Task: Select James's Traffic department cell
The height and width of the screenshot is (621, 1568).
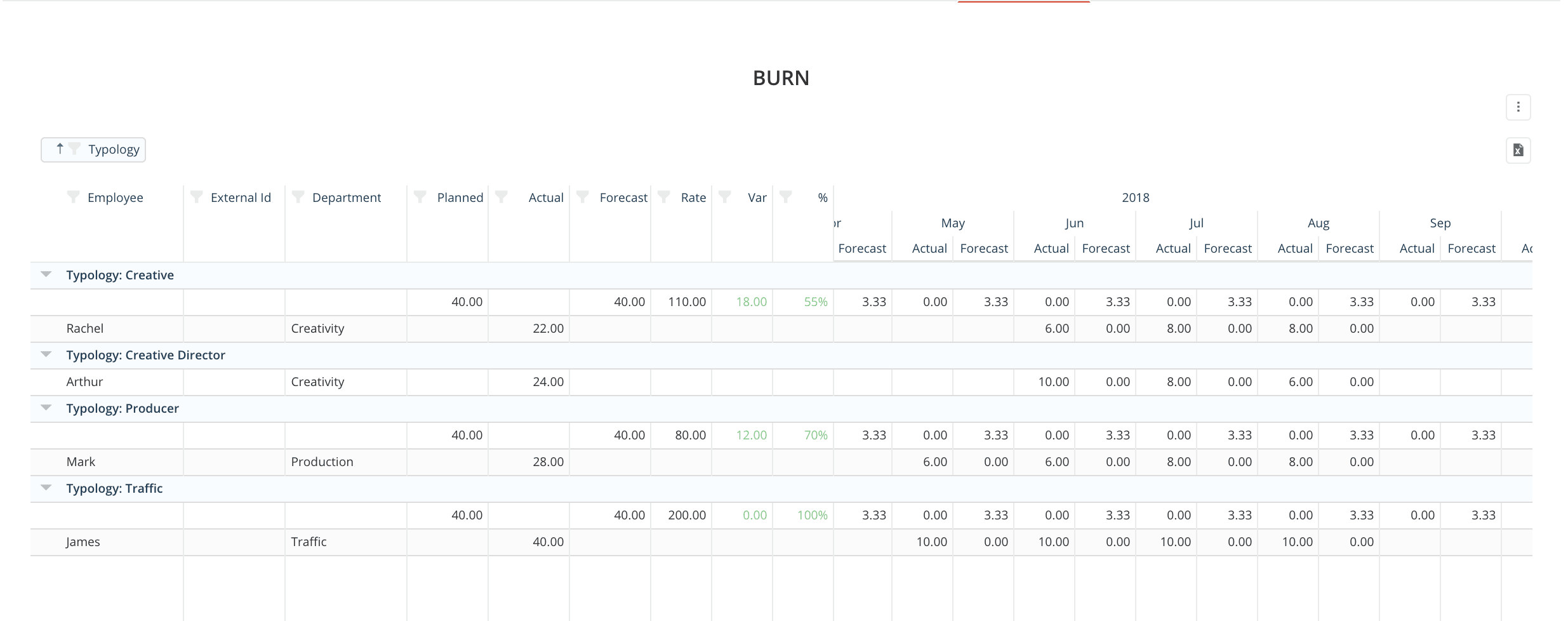Action: click(x=309, y=542)
